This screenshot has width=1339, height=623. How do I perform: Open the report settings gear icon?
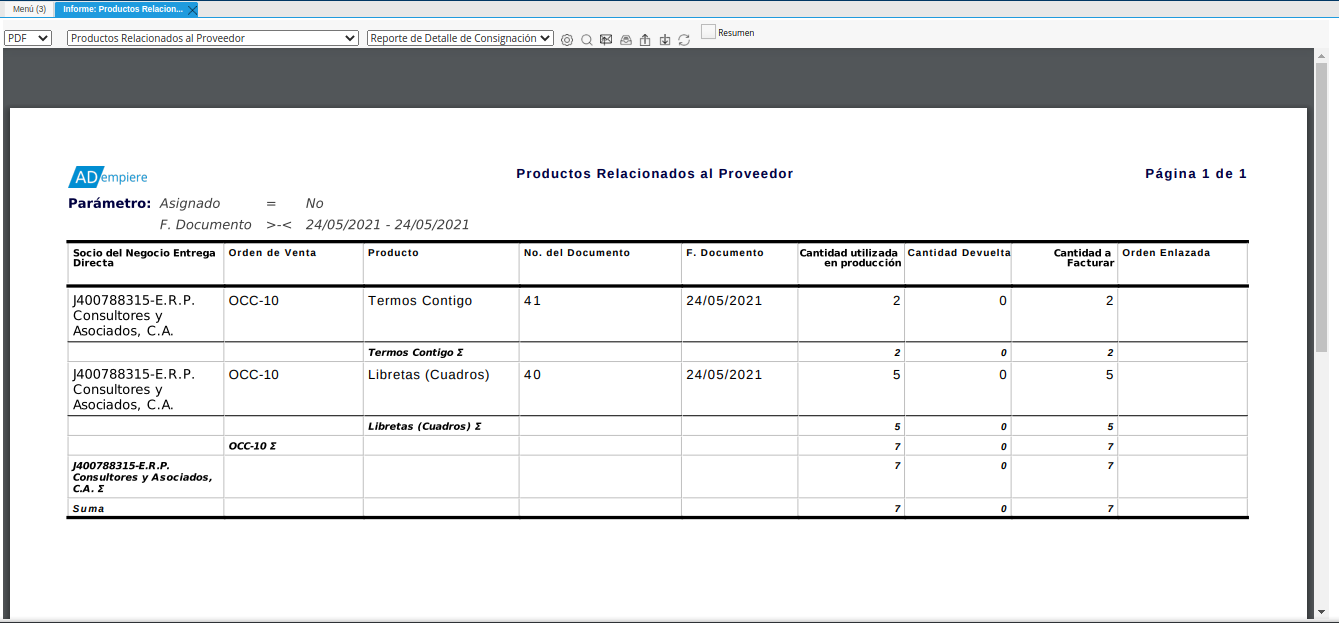click(566, 39)
